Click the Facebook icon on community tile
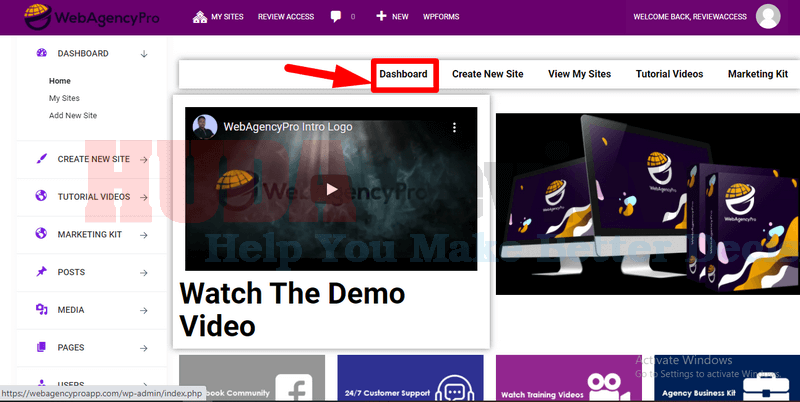 [x=294, y=389]
